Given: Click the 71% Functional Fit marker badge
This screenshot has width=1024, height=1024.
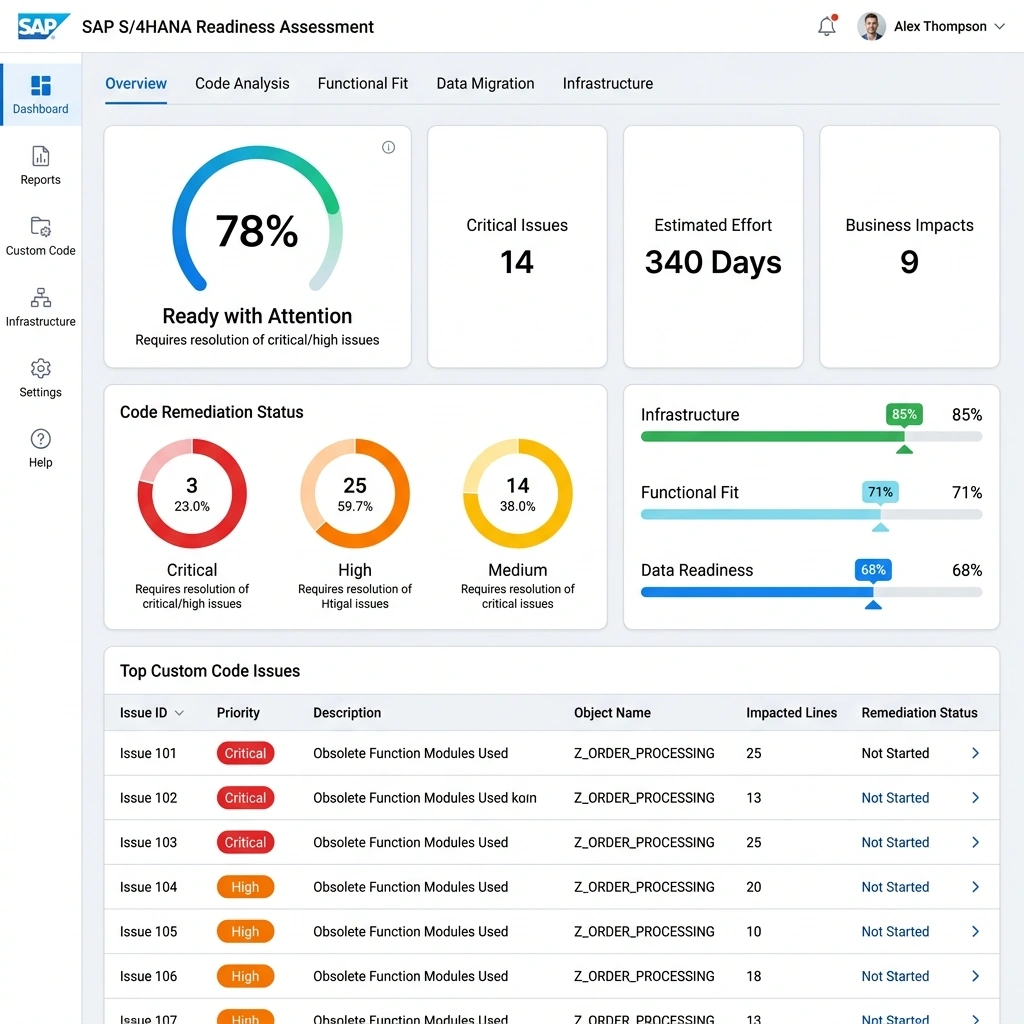Looking at the screenshot, I should [x=880, y=492].
